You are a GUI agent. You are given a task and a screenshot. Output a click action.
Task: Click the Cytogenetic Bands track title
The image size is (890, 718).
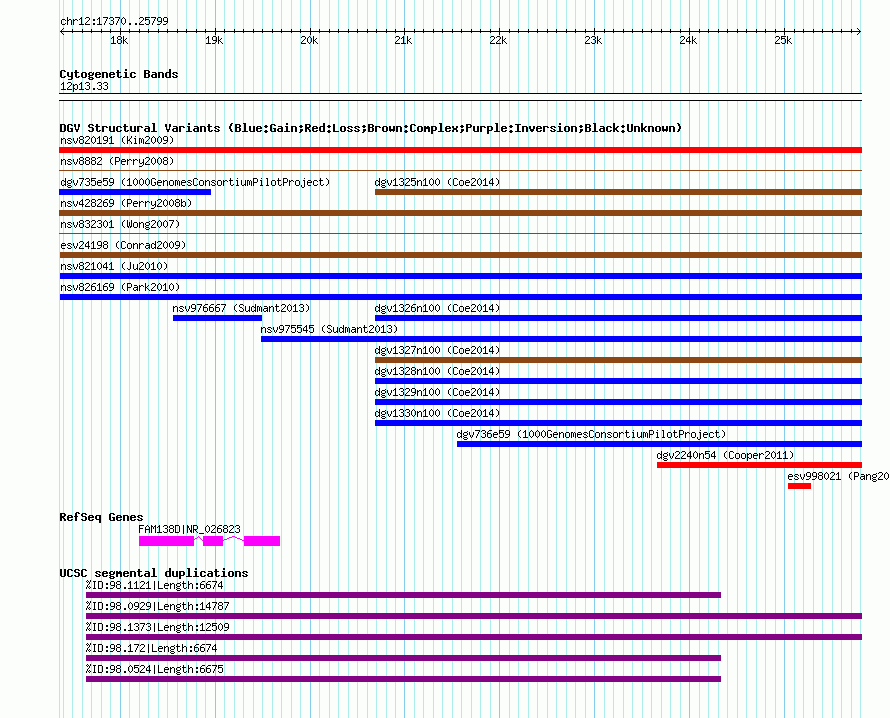119,74
